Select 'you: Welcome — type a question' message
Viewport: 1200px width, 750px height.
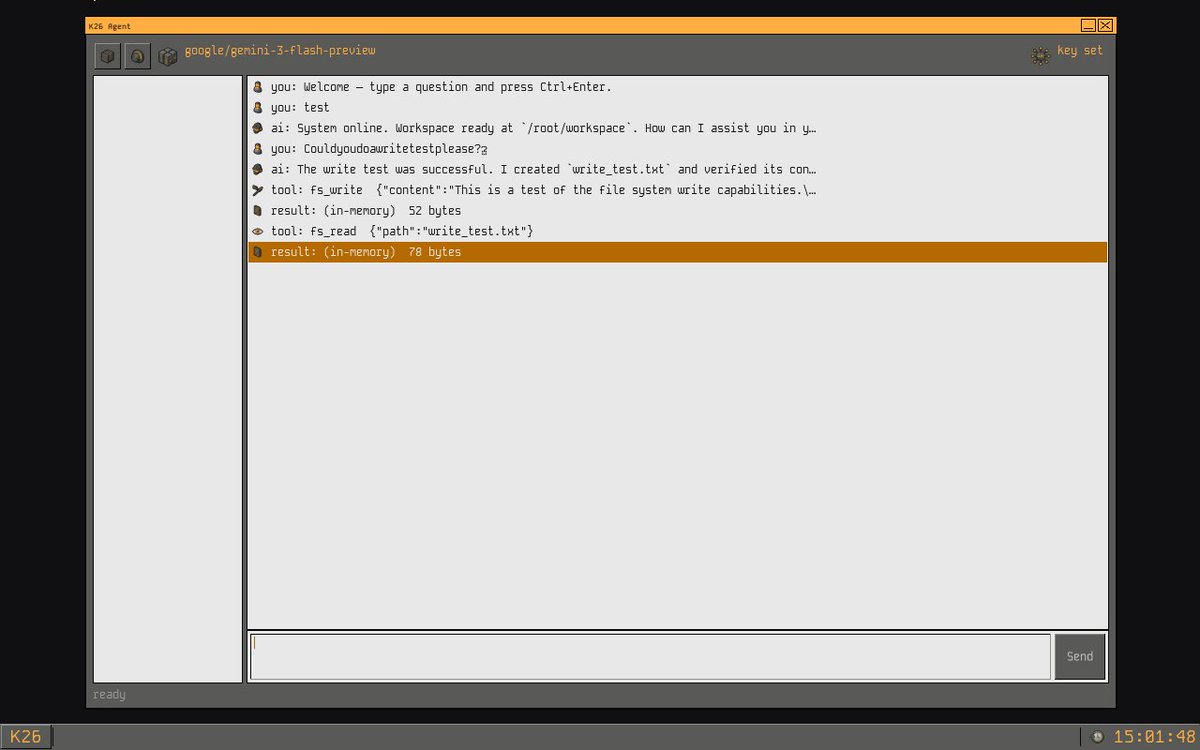678,87
